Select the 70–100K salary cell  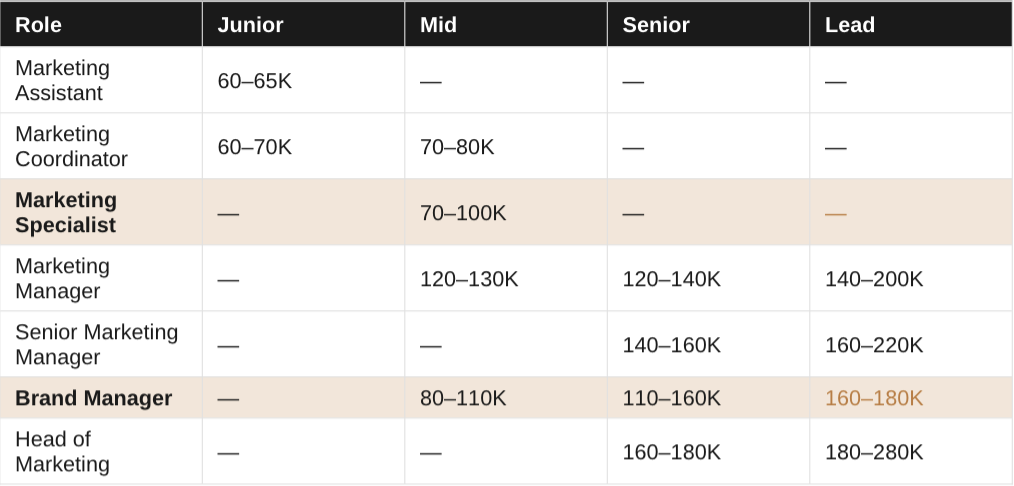click(506, 212)
